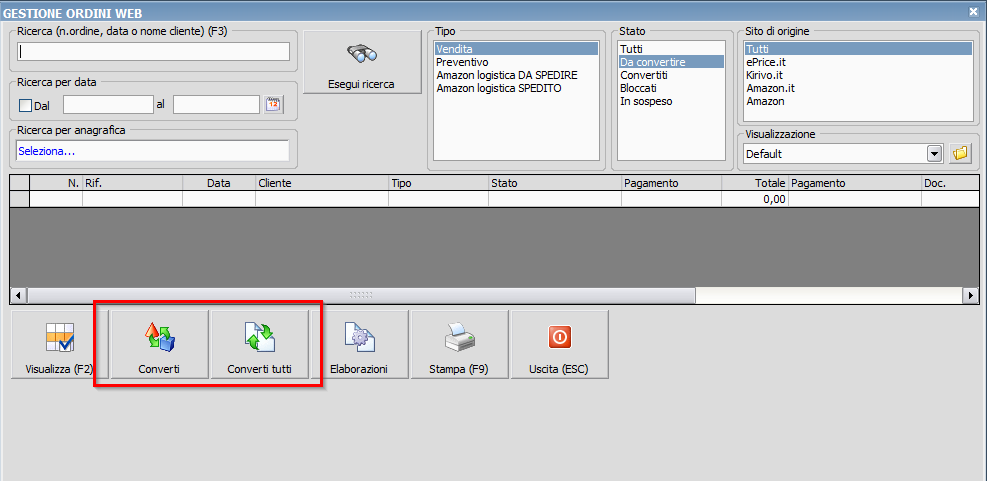The image size is (987, 481).
Task: Open the Seleziona... anagrafica field
Action: pos(152,151)
